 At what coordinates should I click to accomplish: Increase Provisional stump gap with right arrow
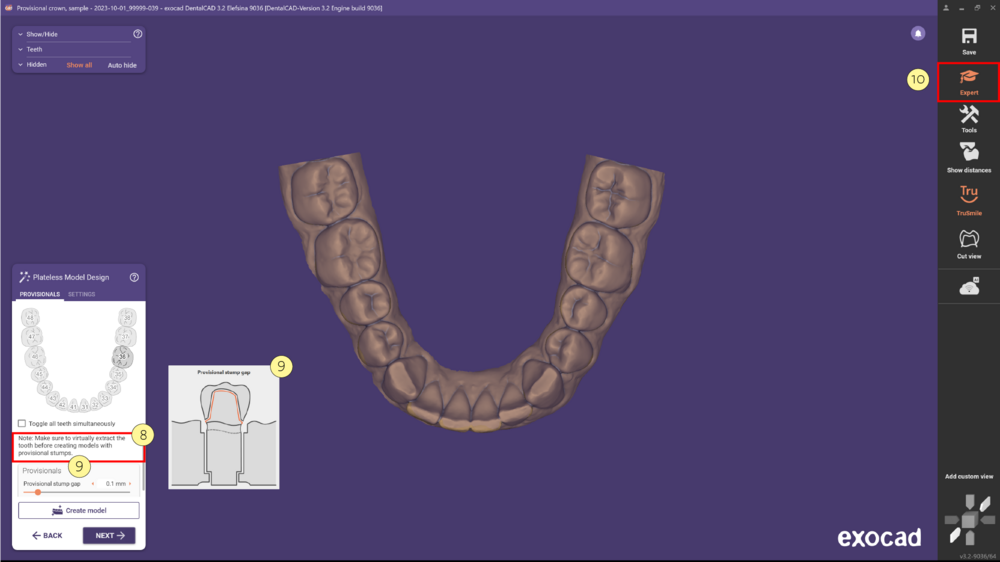point(130,484)
